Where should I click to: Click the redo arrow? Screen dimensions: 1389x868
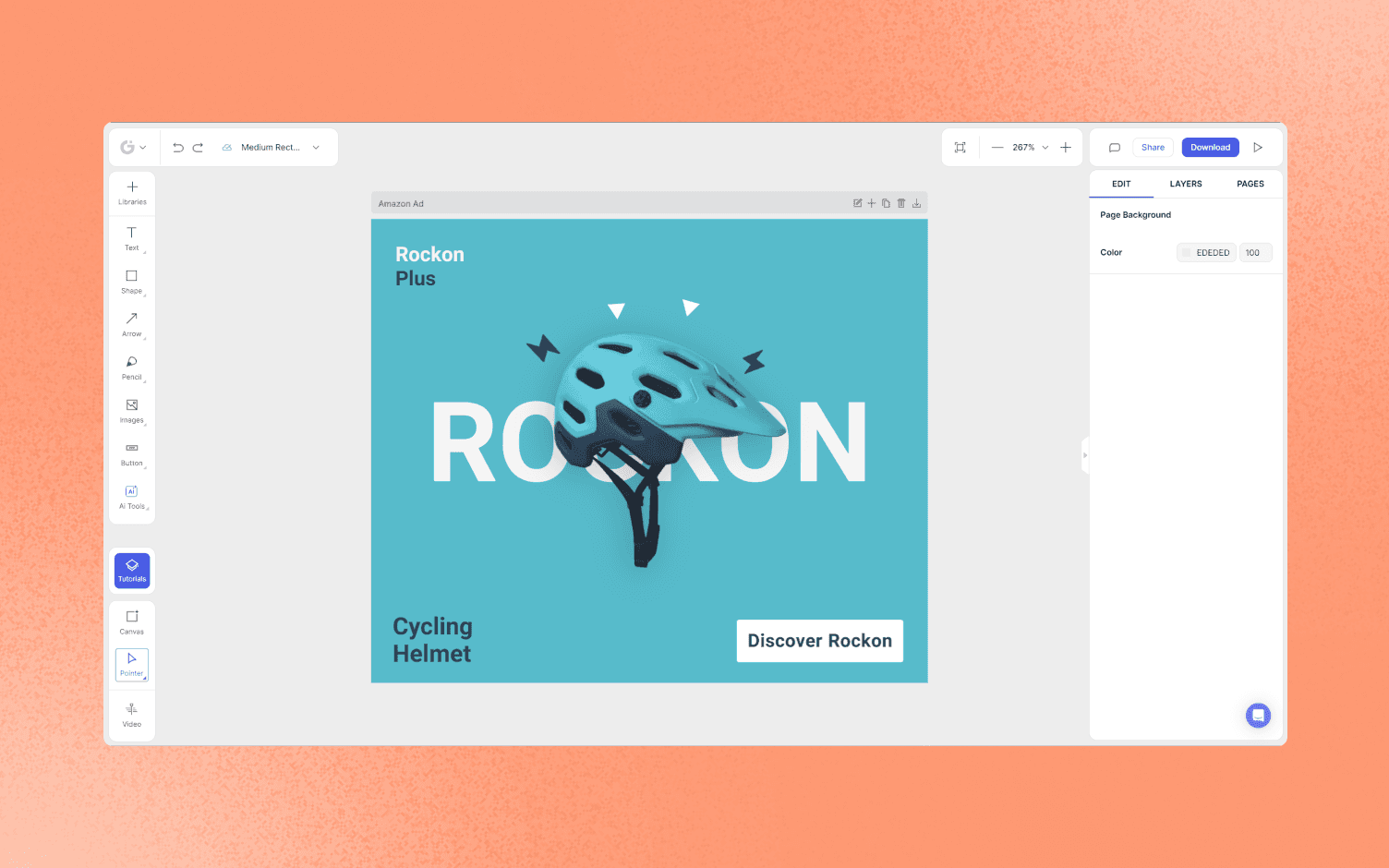pos(198,148)
